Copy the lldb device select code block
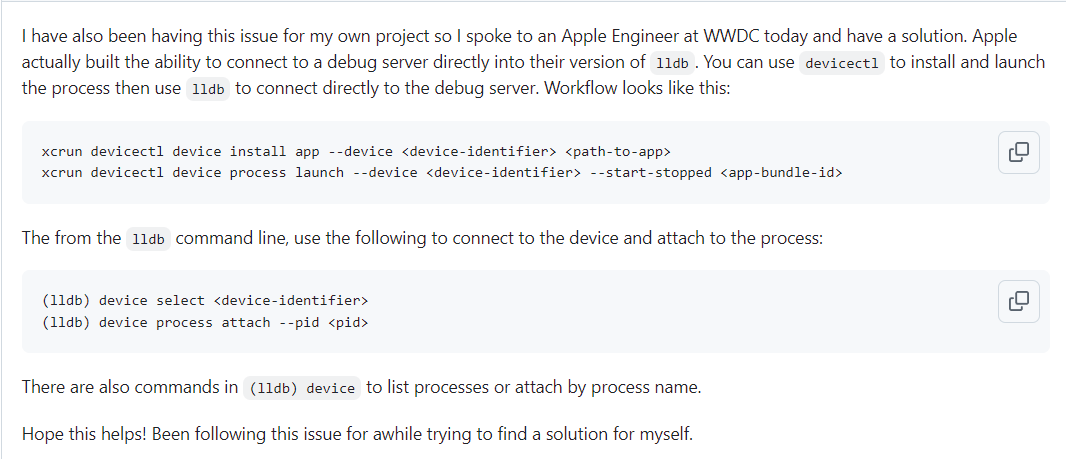Screen dimensions: 1066x459 (x=1018, y=301)
